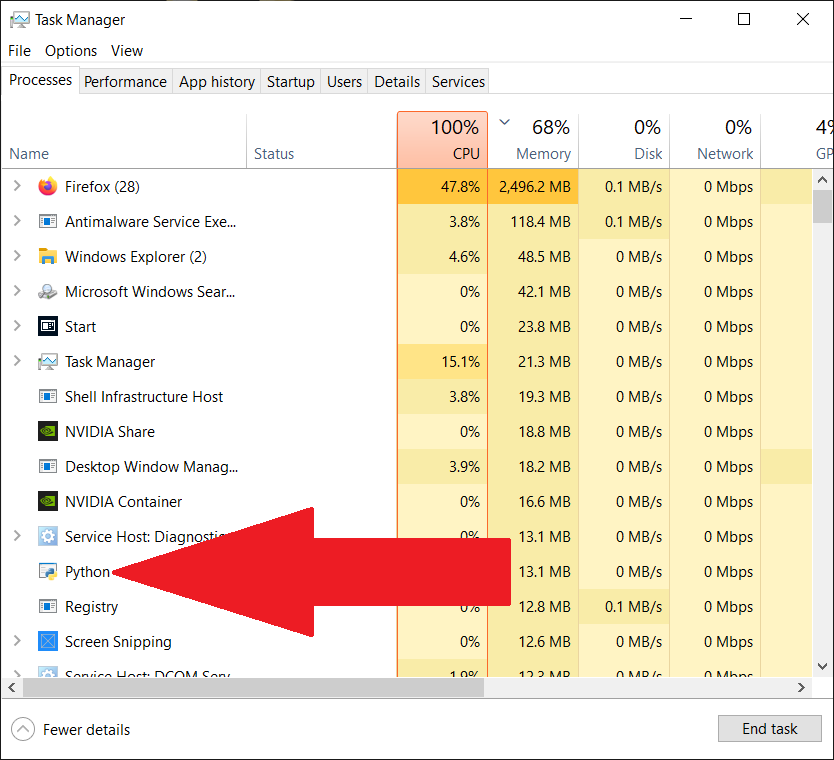Click the Screen Snipping icon

(x=48, y=641)
